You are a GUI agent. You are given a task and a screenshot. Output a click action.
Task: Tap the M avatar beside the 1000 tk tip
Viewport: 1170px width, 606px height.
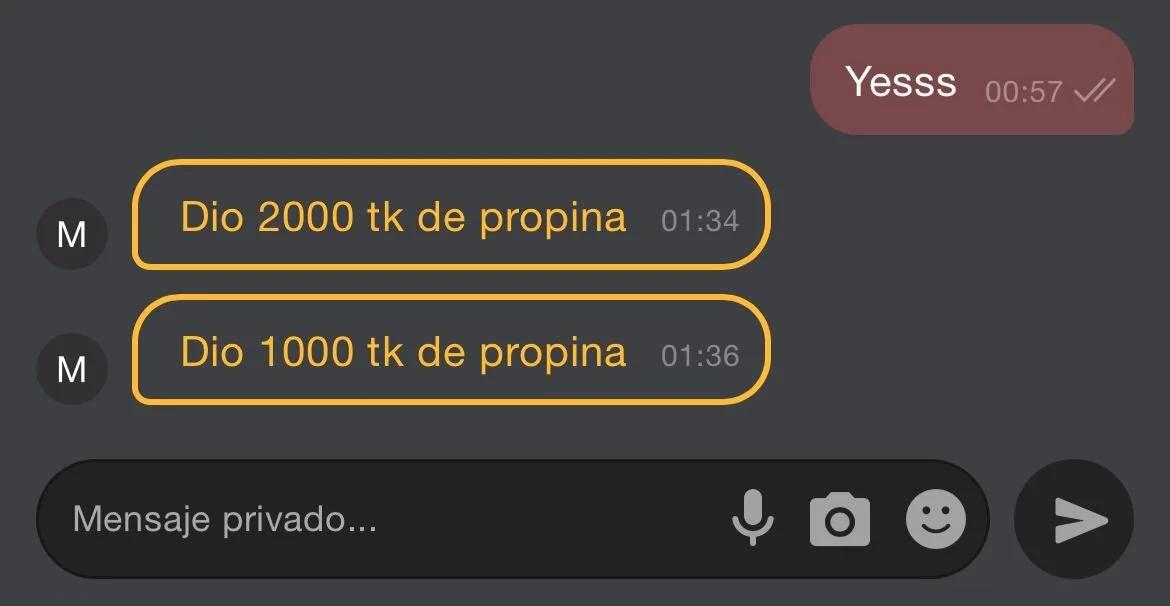pyautogui.click(x=72, y=369)
